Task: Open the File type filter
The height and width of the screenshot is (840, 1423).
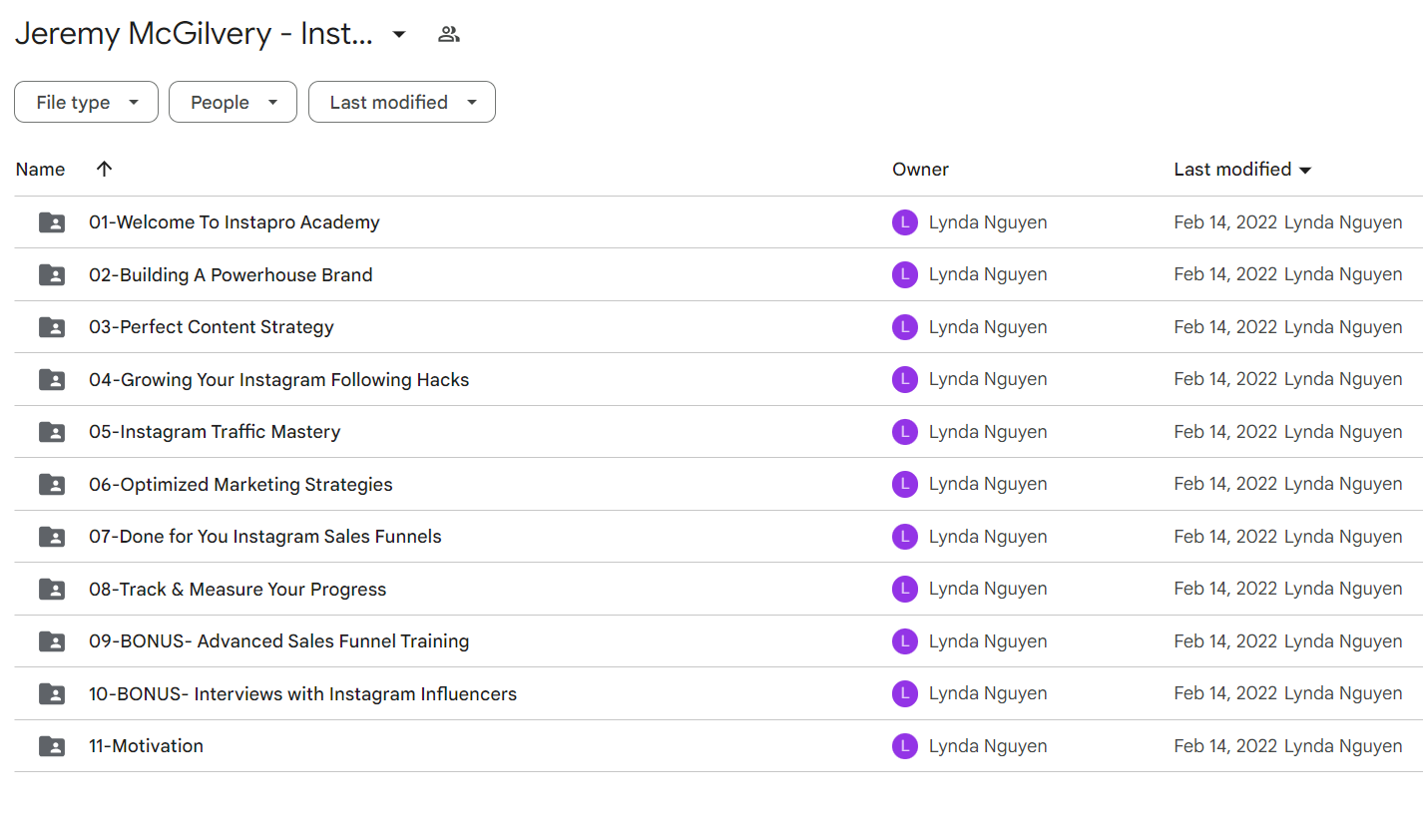Action: 86,102
